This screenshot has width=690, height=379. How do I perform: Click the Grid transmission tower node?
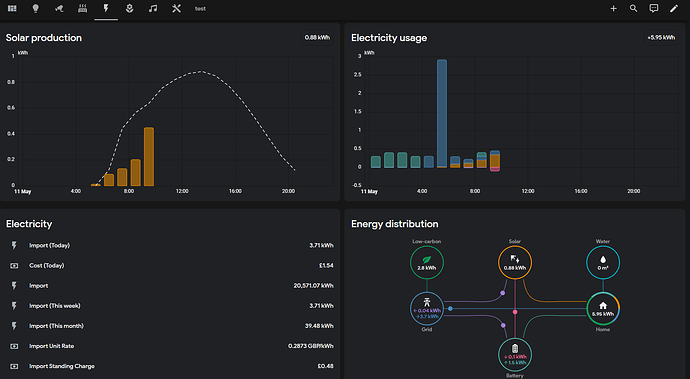(427, 309)
